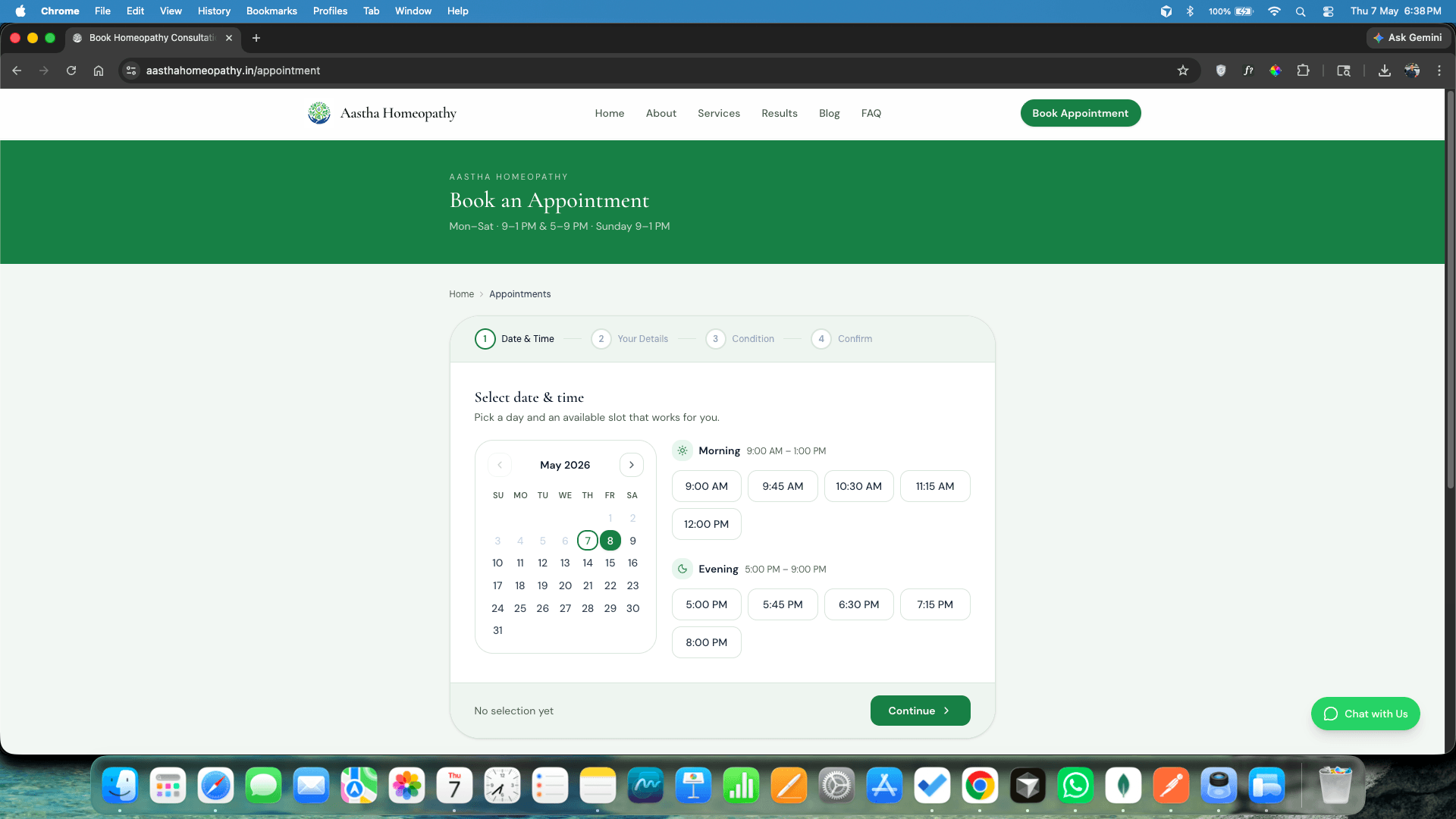Image resolution: width=1456 pixels, height=819 pixels.
Task: Choose the 5:45 PM evening slot
Action: (783, 604)
